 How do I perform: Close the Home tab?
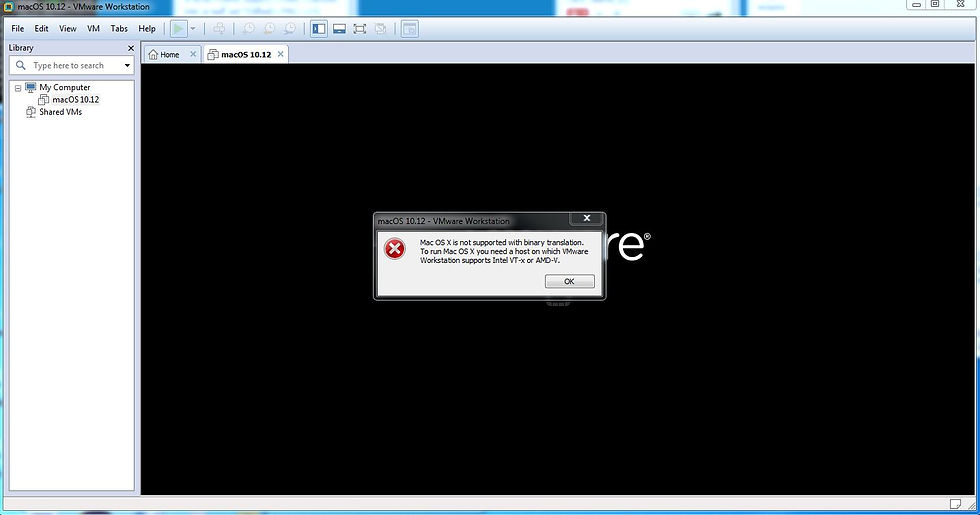point(193,54)
